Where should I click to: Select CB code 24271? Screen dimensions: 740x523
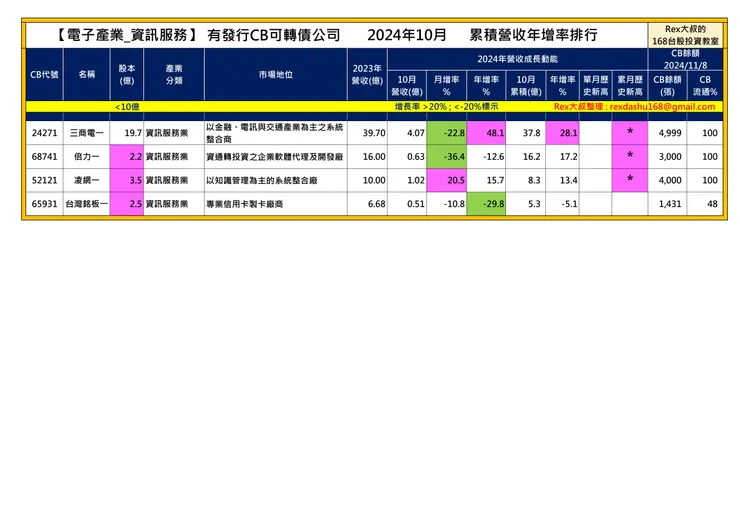pyautogui.click(x=44, y=133)
